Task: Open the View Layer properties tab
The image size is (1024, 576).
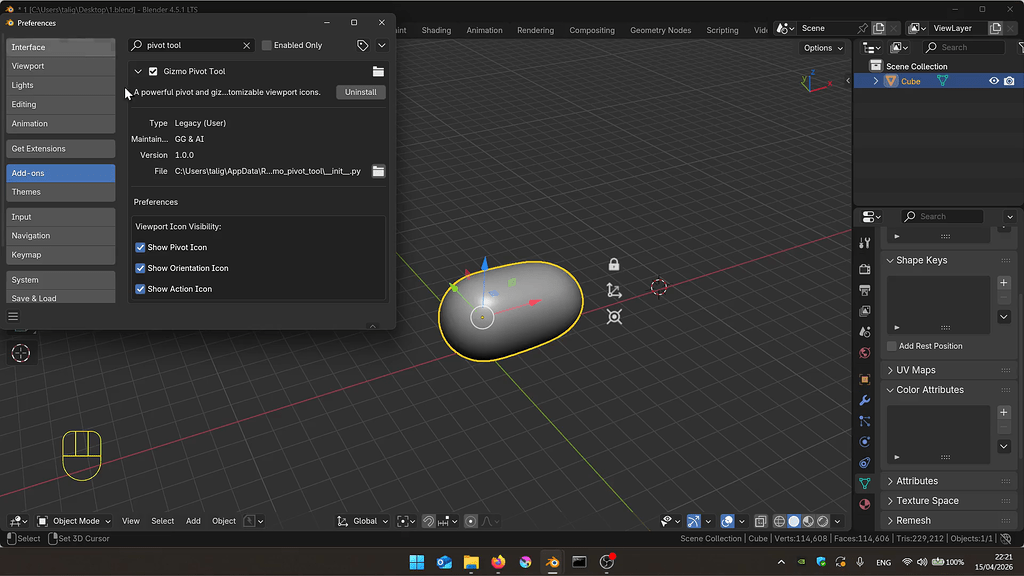Action: tap(865, 311)
